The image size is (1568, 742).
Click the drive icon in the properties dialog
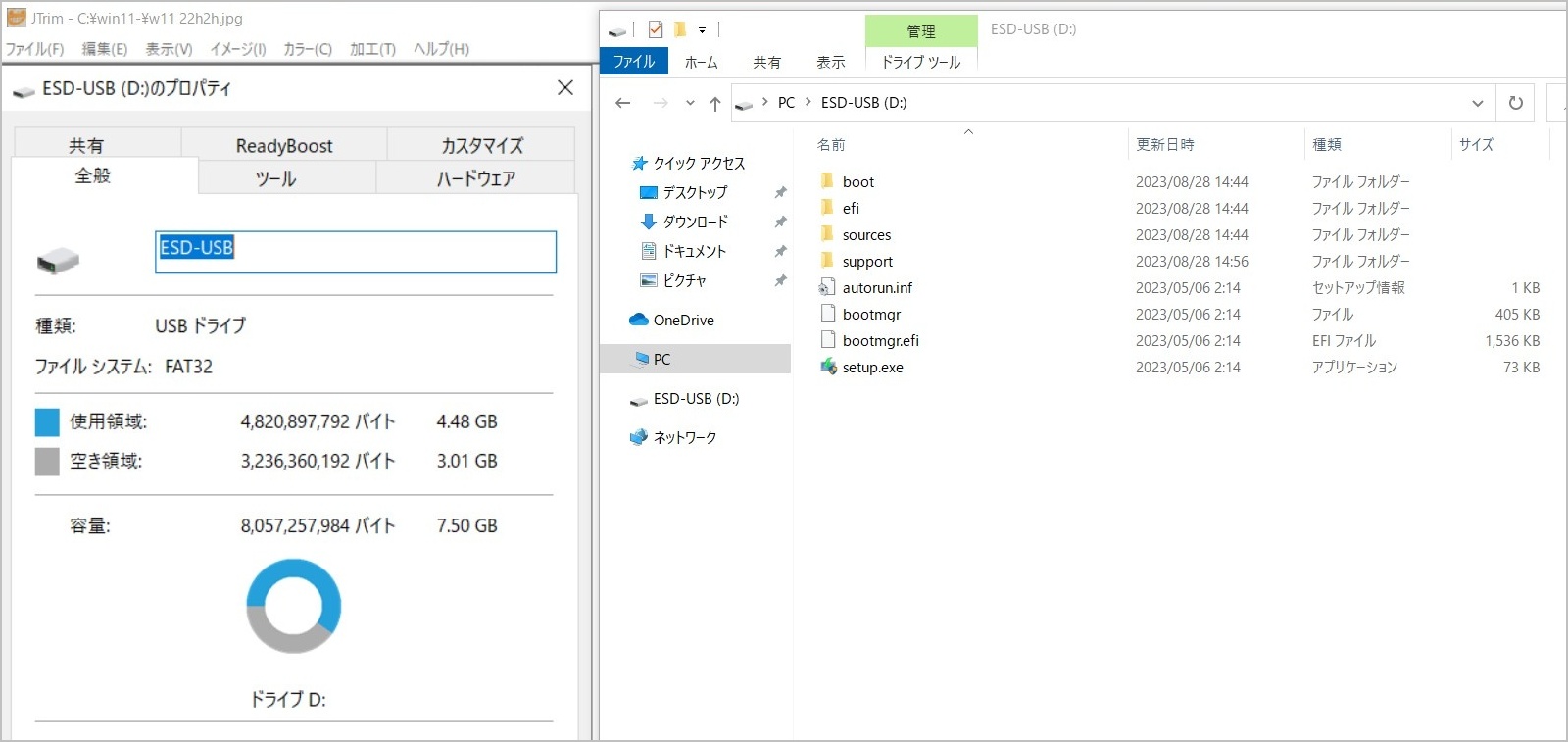tap(58, 260)
